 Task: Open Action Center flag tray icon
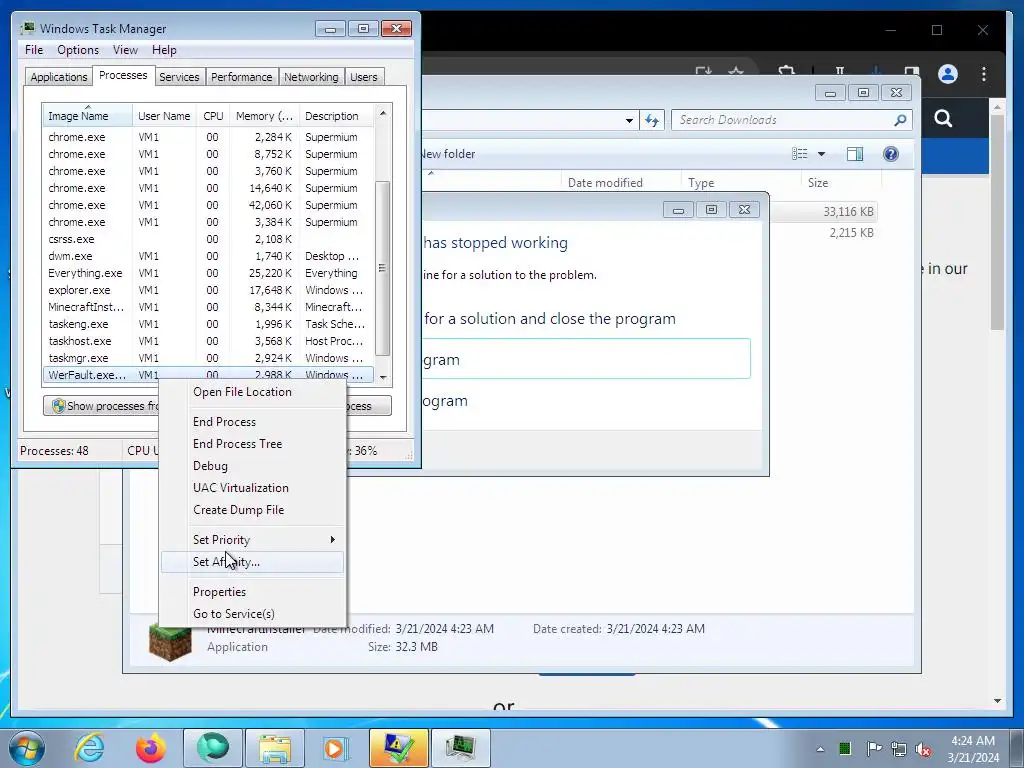873,748
